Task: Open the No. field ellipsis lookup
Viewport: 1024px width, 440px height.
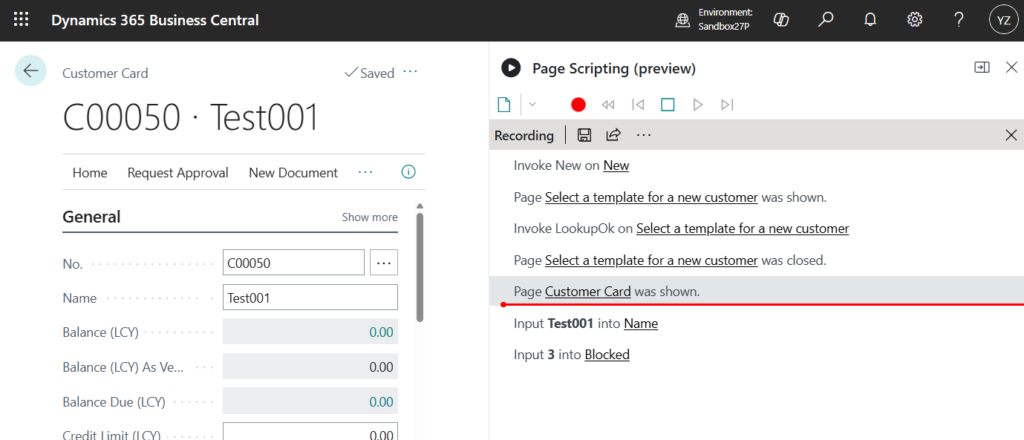Action: pyautogui.click(x=384, y=263)
